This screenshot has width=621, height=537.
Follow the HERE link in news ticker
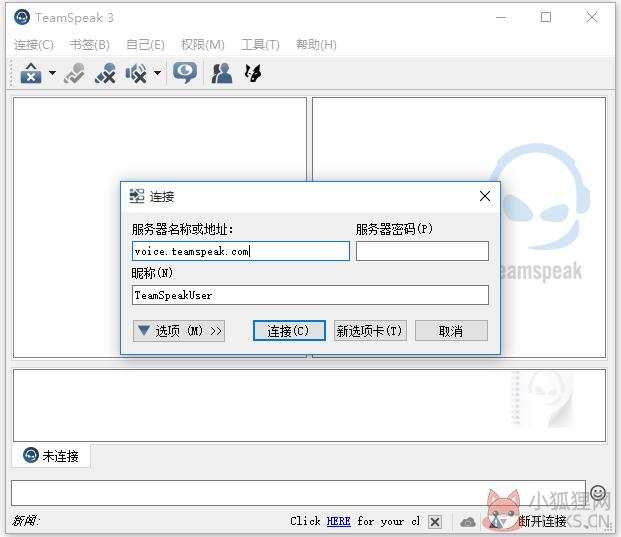pos(339,521)
